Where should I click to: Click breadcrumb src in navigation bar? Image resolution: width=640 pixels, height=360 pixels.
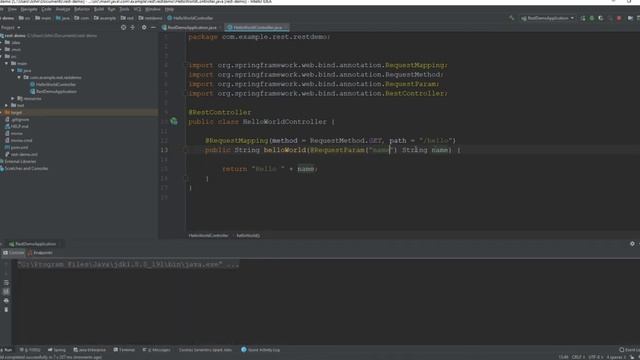click(x=25, y=18)
